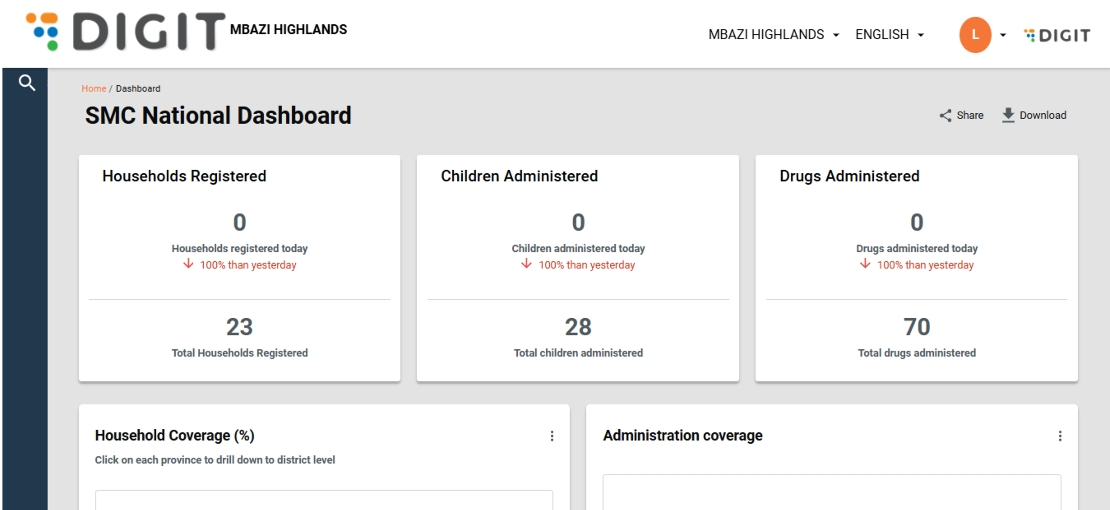Open Administration coverage three-dot options menu
1110x510 pixels.
pos(1060,436)
